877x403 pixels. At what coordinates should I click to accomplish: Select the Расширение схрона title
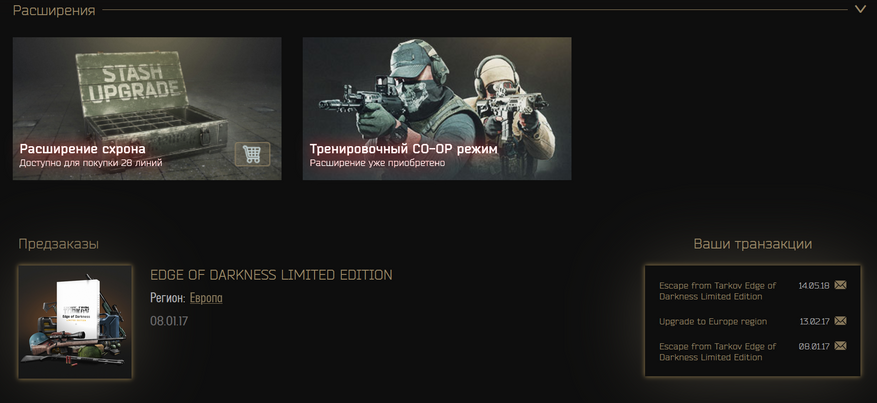click(82, 149)
